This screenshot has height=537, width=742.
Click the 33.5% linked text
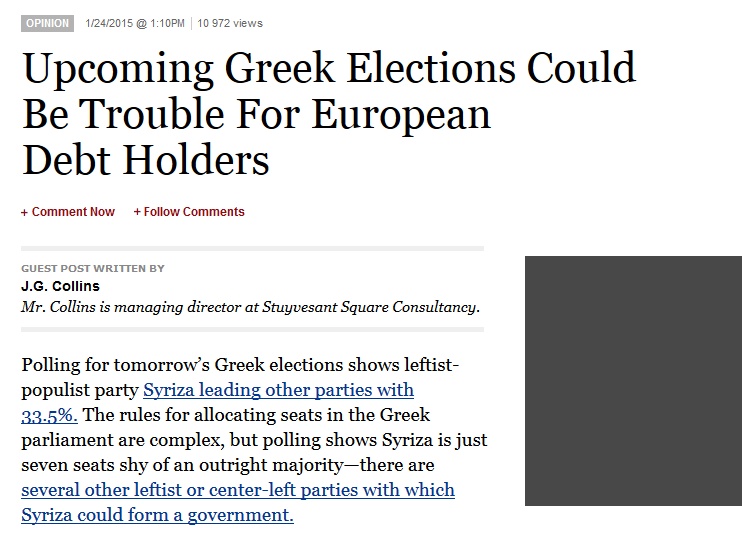pos(49,415)
